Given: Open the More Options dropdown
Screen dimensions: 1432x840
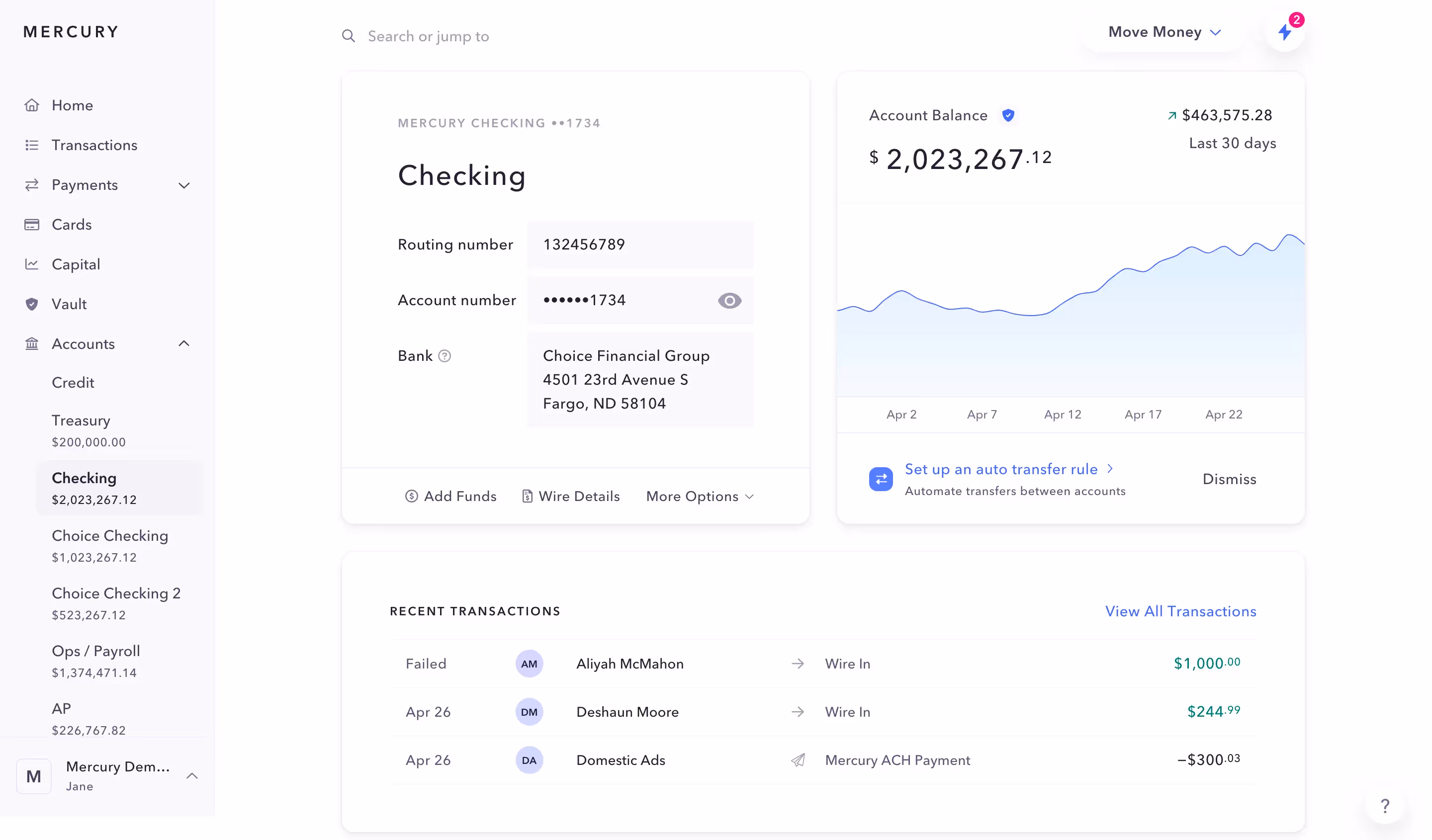Looking at the screenshot, I should pos(700,497).
